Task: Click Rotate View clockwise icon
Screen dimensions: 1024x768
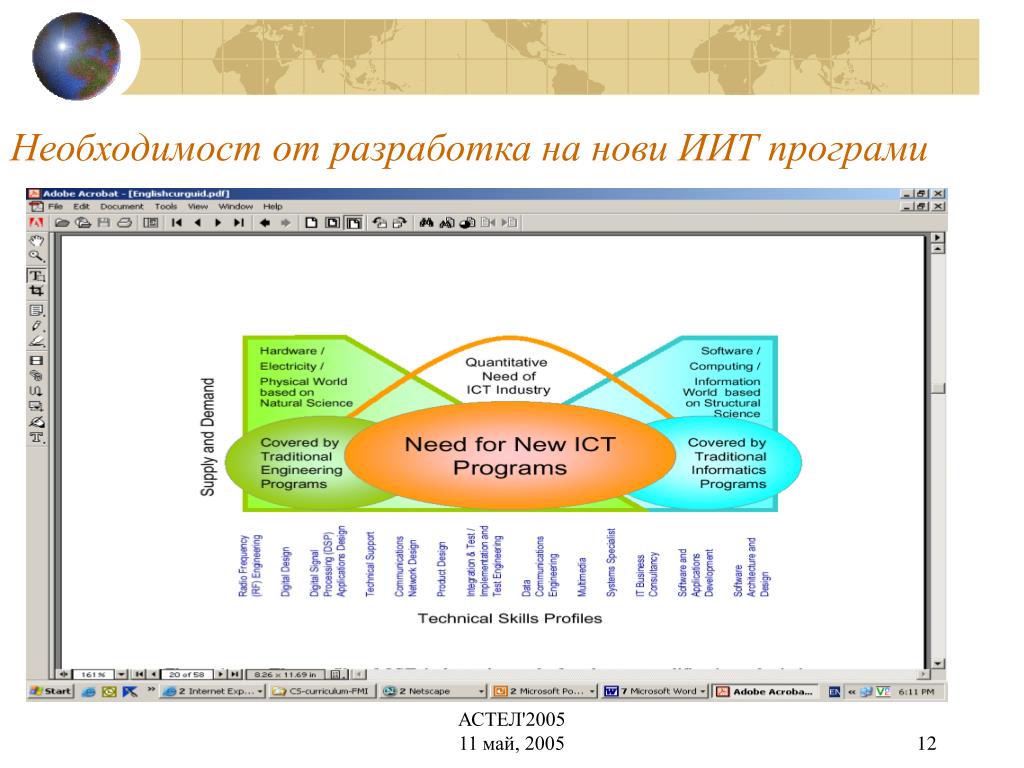Action: (400, 223)
